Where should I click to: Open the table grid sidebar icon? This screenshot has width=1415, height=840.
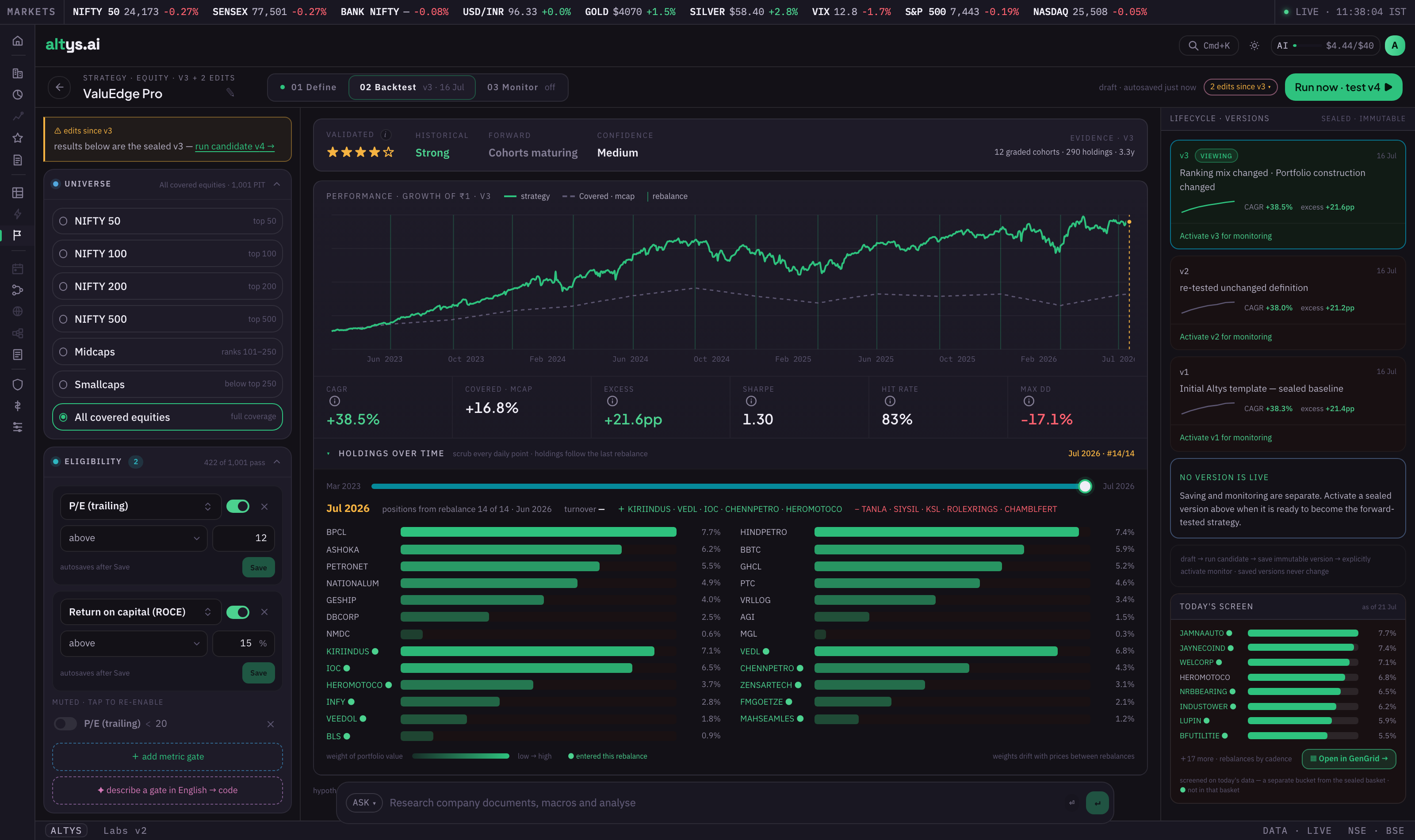coord(18,193)
